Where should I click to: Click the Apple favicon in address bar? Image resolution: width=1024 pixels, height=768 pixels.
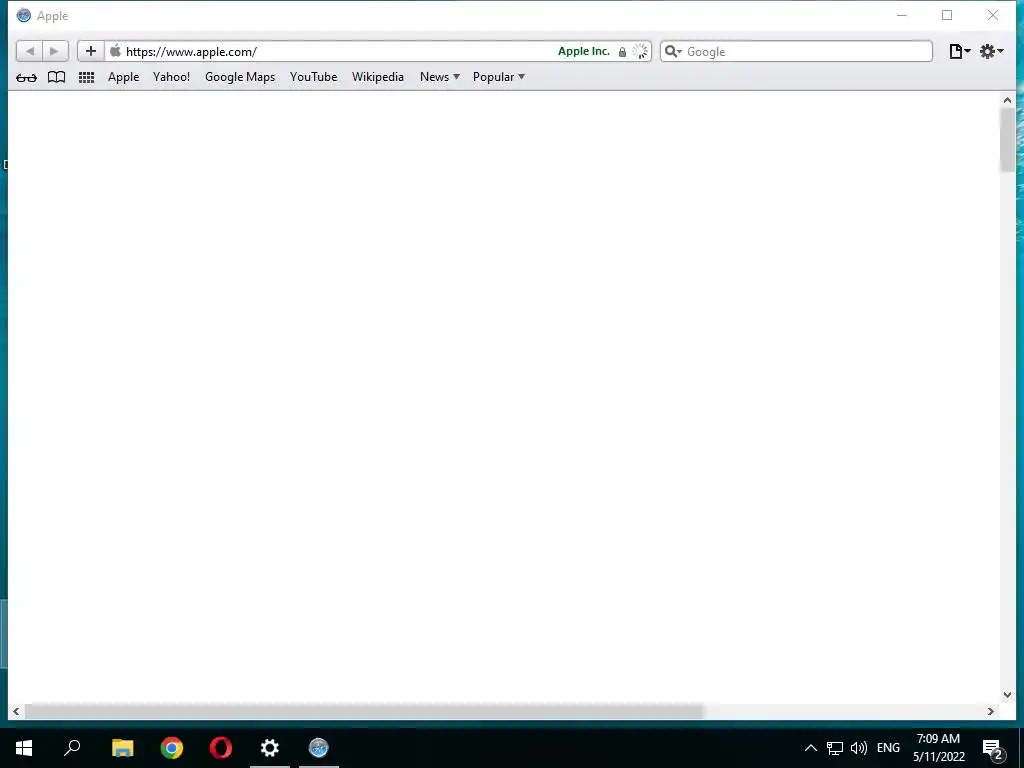116,51
